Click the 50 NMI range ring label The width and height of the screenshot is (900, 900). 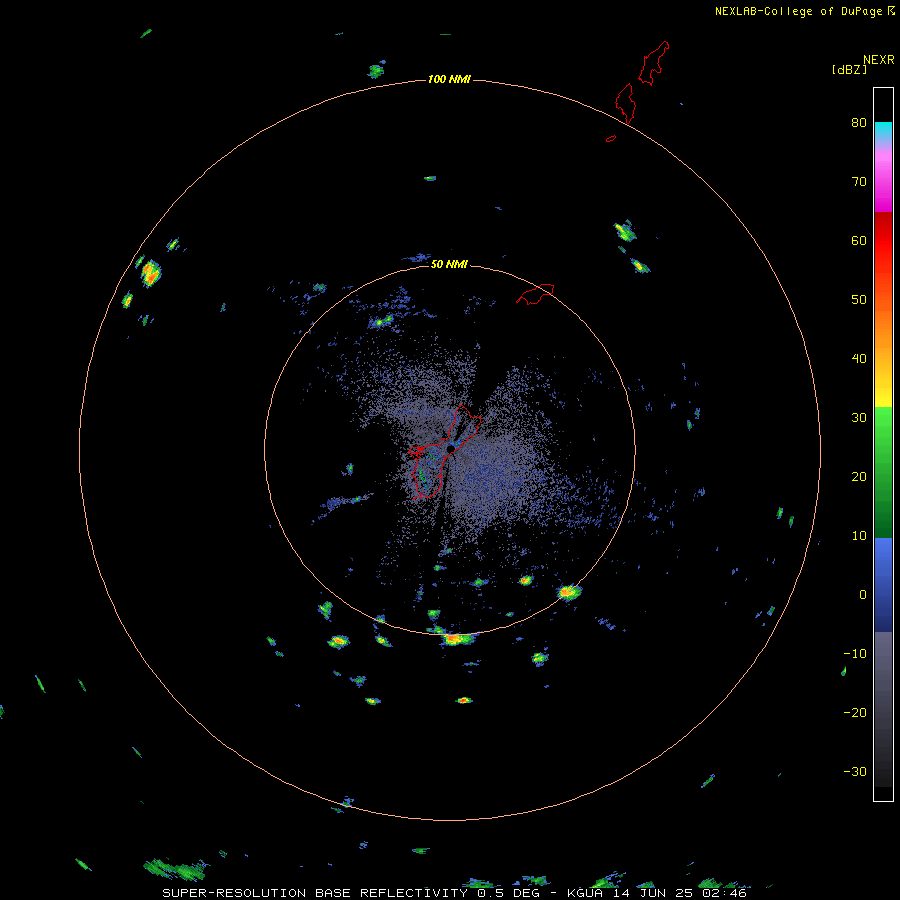click(449, 264)
